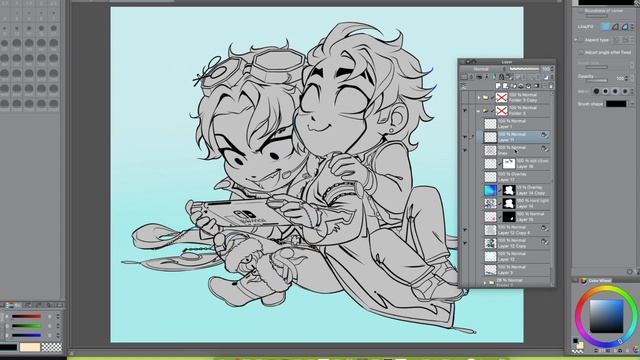Click the property icon on Layer 11 row

coord(544,135)
